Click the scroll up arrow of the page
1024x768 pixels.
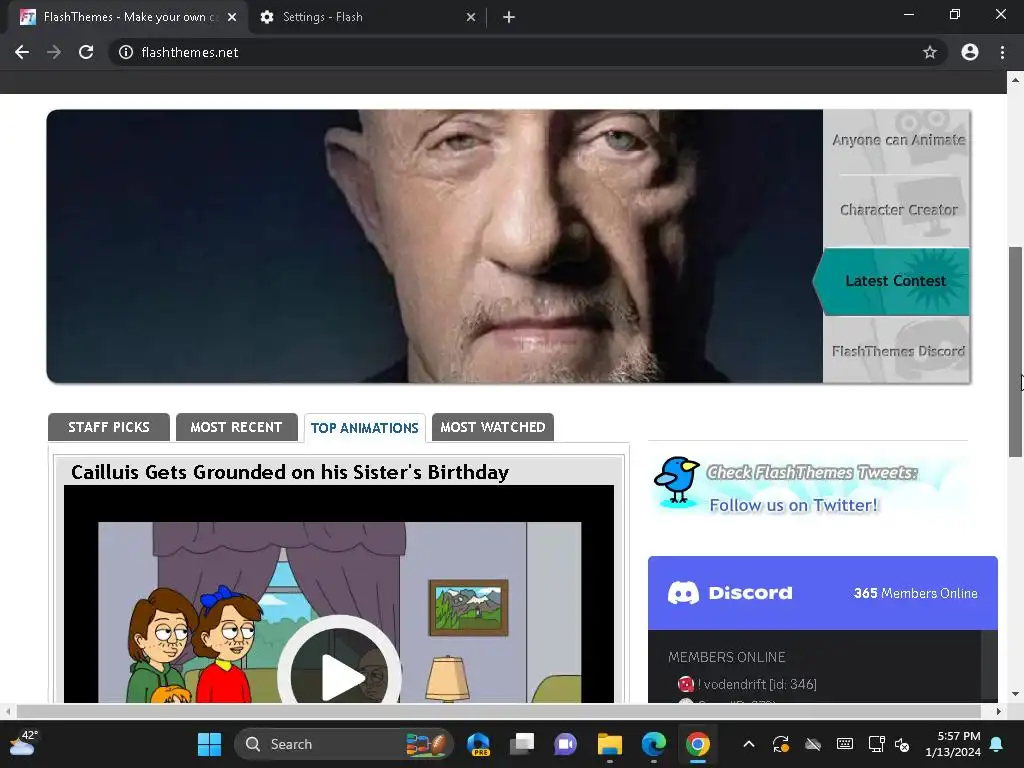[x=1015, y=80]
